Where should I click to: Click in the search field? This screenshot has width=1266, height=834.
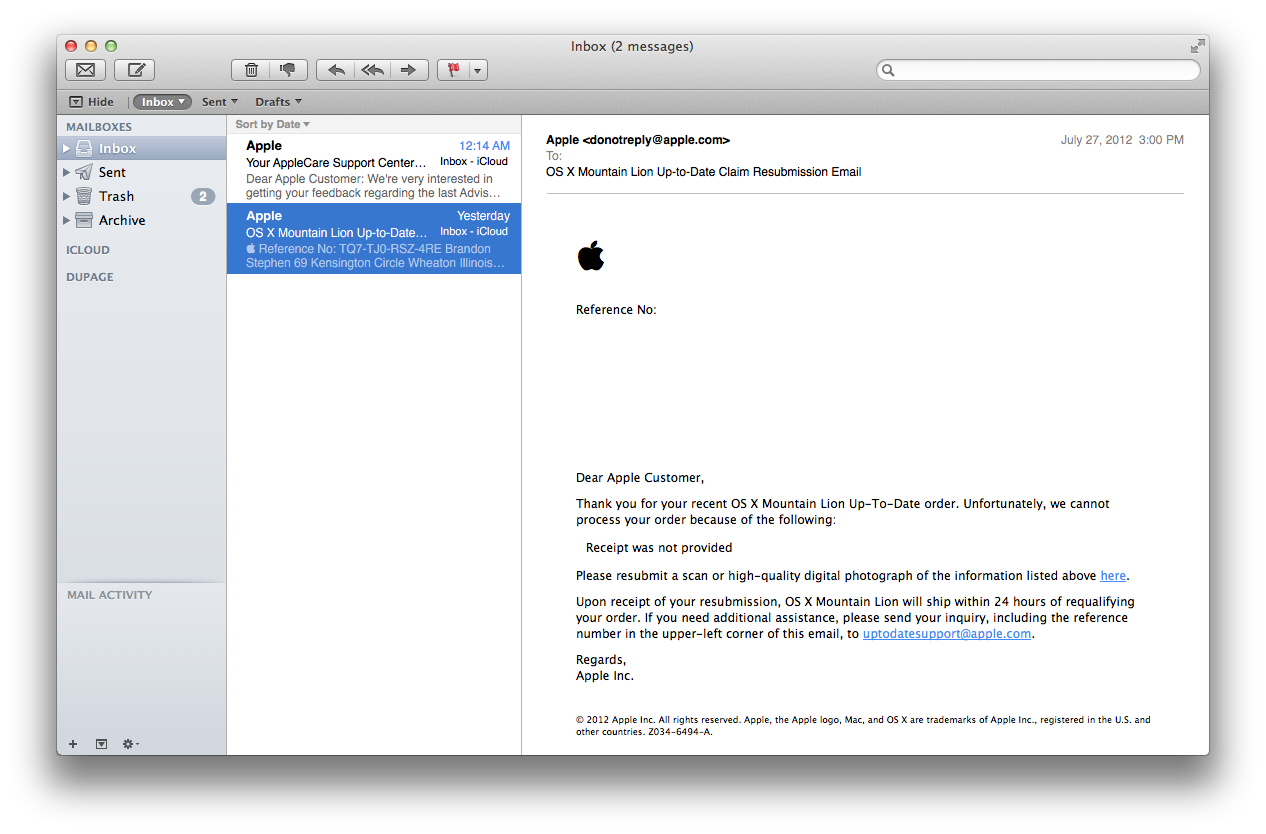point(1038,70)
